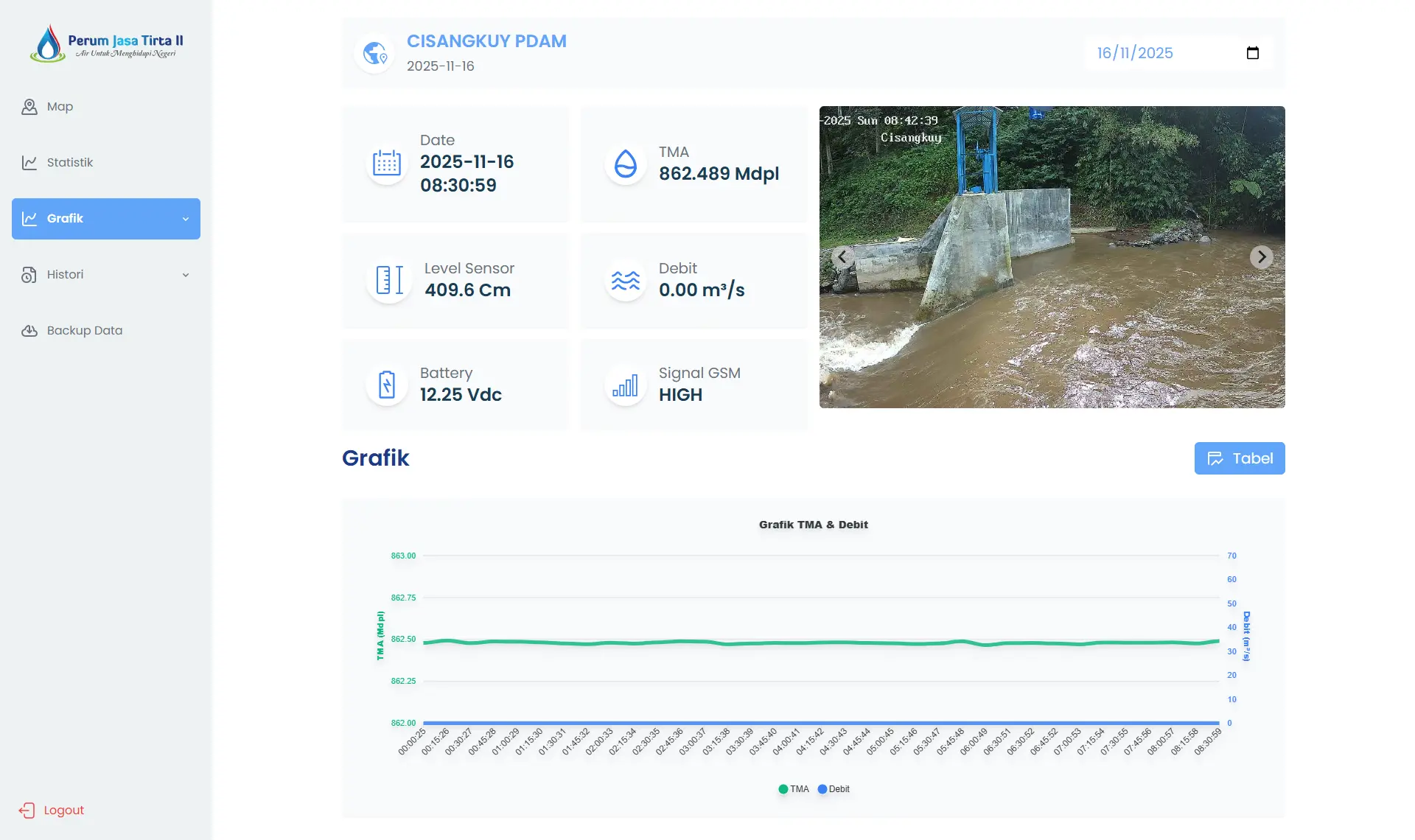Open the date picker calendar icon
The width and height of the screenshot is (1415, 840).
pyautogui.click(x=1252, y=53)
